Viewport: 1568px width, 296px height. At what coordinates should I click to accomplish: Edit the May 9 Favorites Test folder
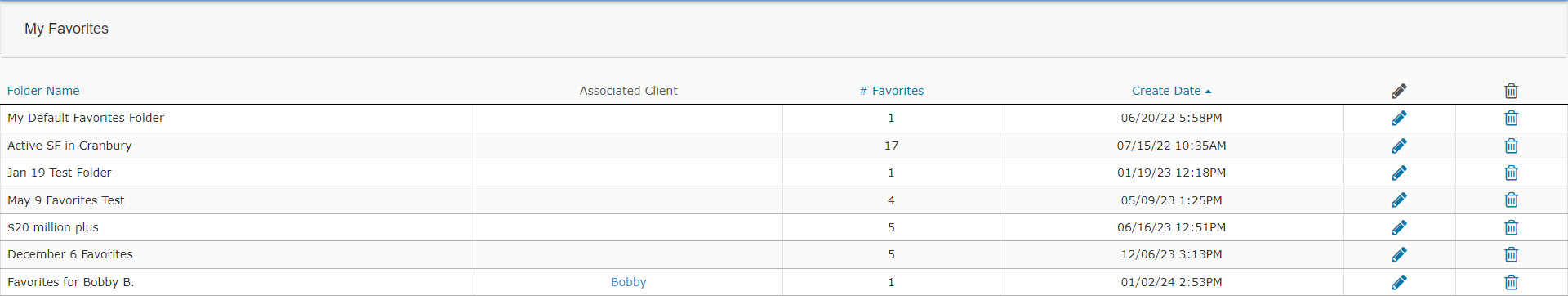pos(1399,200)
